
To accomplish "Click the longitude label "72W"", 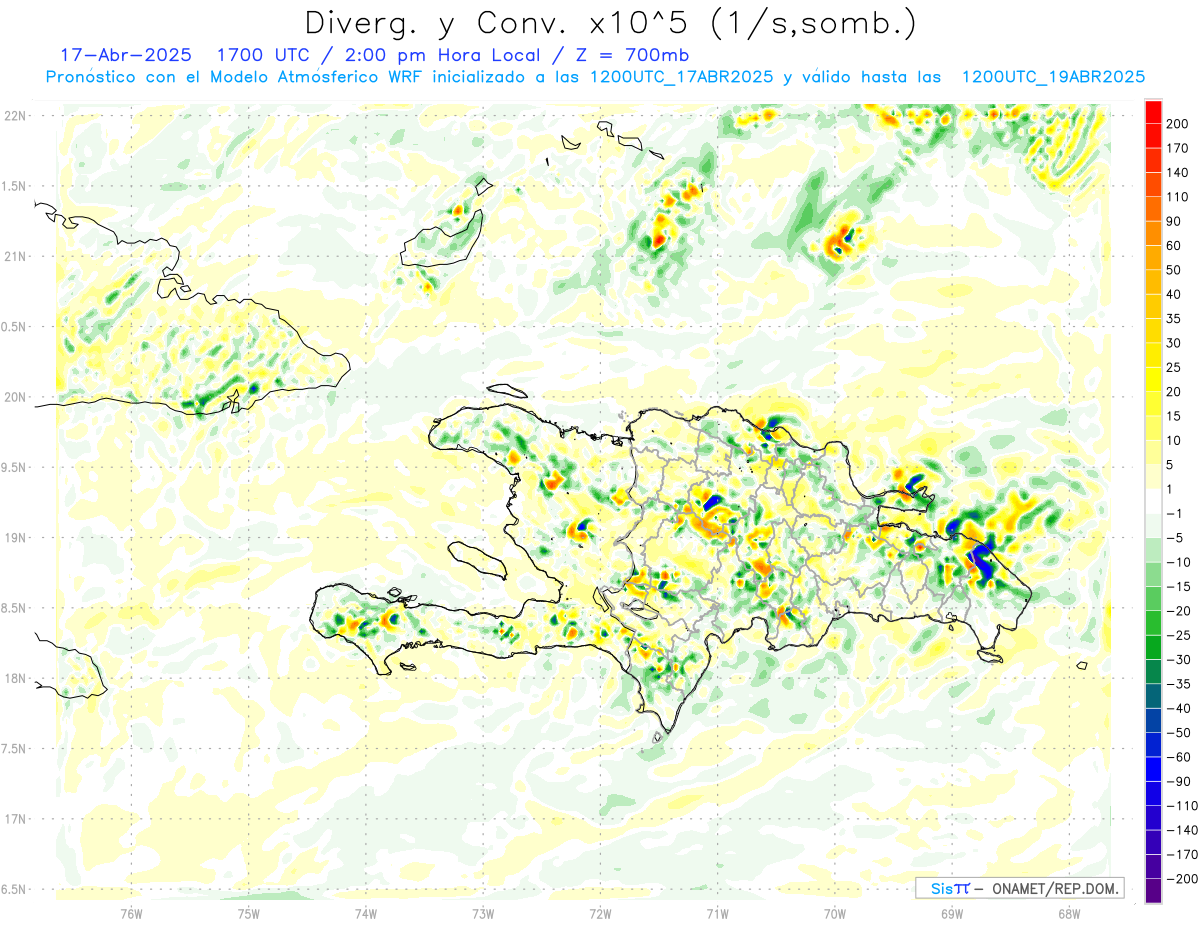I will pos(600,913).
